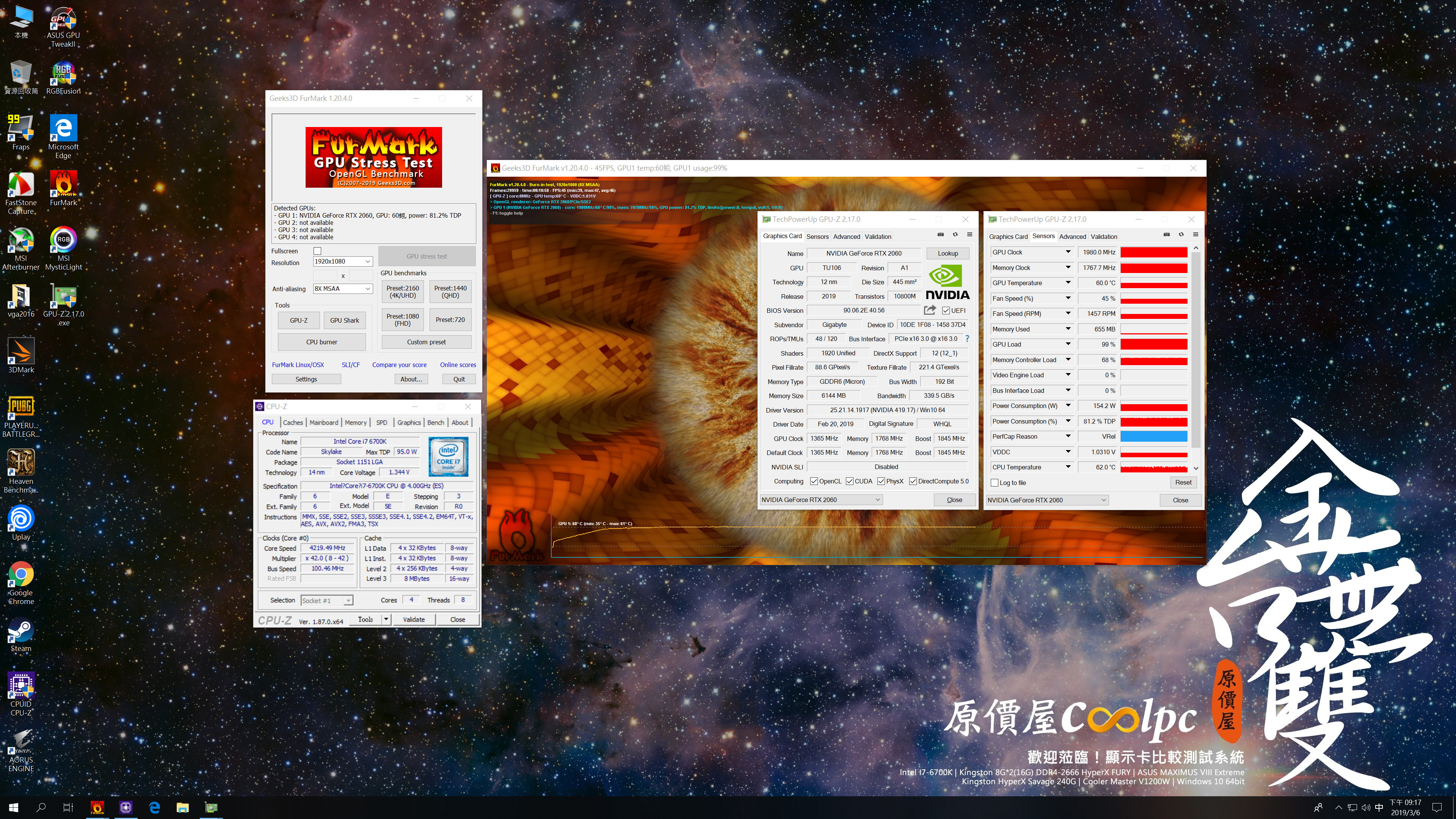
Task: Click GPU-Z Graphics Card screenshot camera icon
Action: click(x=940, y=235)
